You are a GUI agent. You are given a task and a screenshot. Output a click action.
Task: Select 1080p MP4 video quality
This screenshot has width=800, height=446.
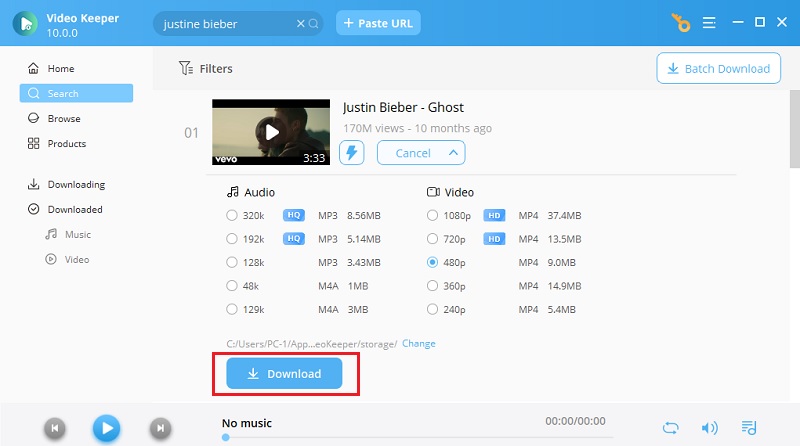(x=432, y=215)
